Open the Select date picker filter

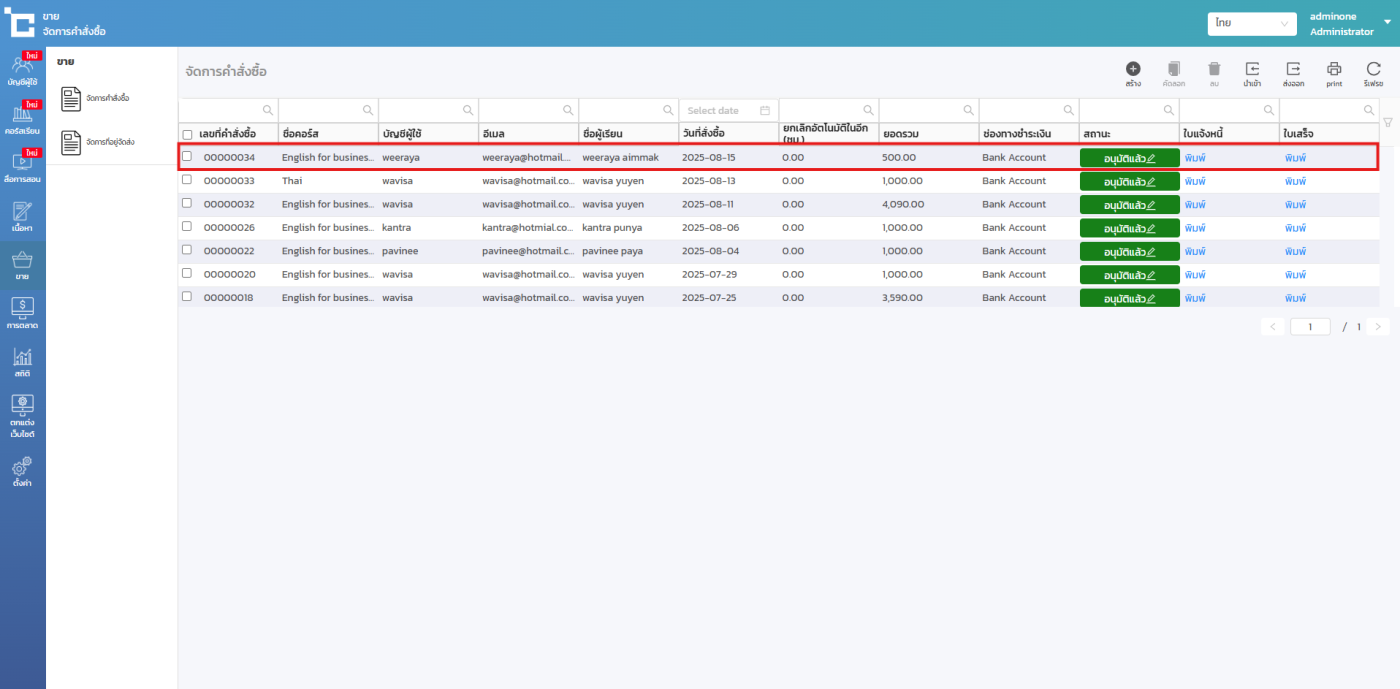tap(727, 110)
